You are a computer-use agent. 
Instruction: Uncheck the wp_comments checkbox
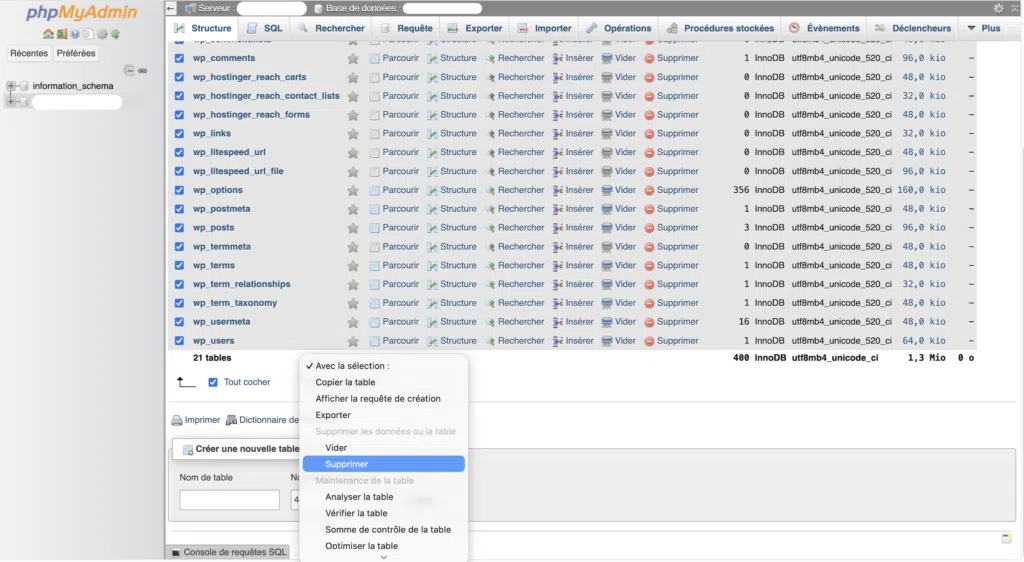pos(179,58)
